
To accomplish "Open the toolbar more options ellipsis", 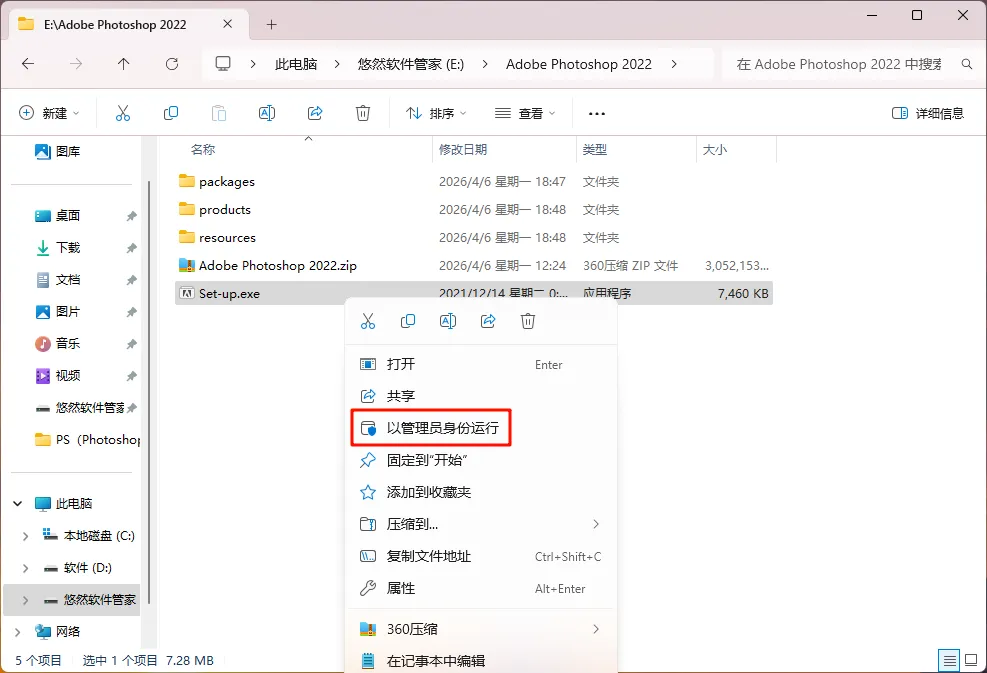I will click(596, 114).
